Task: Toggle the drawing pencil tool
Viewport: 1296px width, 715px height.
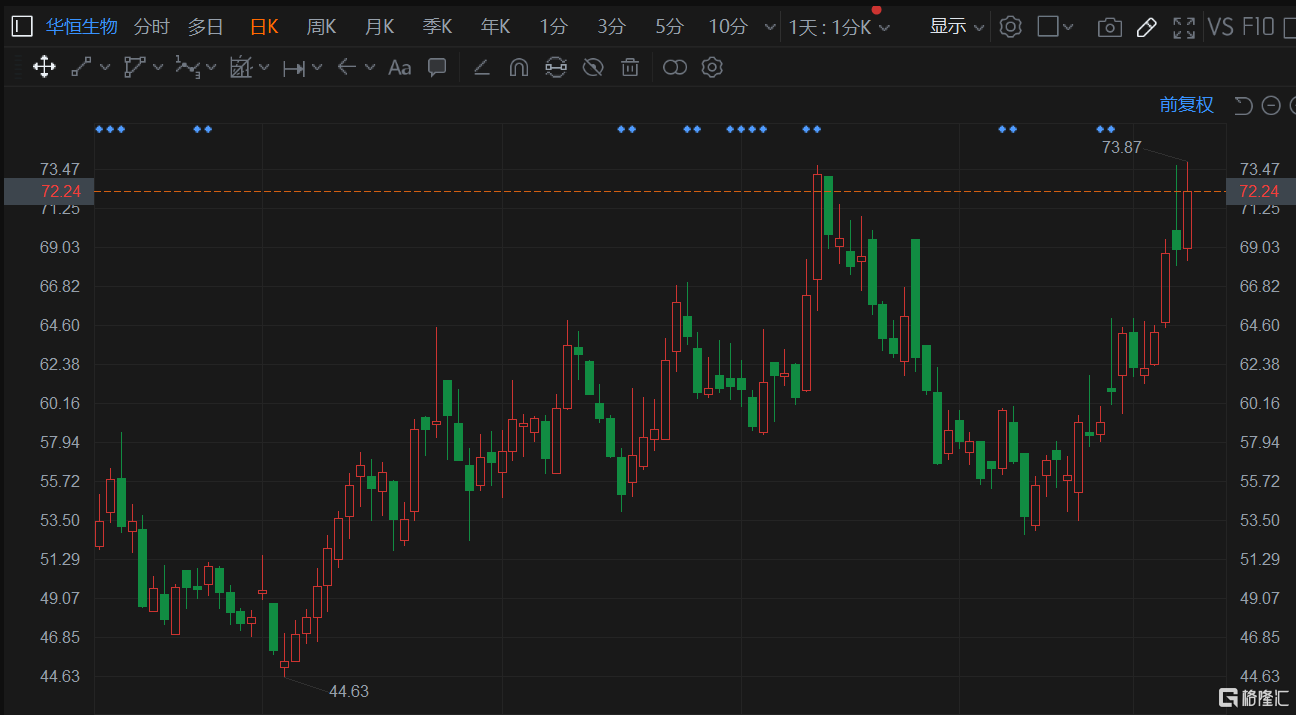Action: point(1147,28)
